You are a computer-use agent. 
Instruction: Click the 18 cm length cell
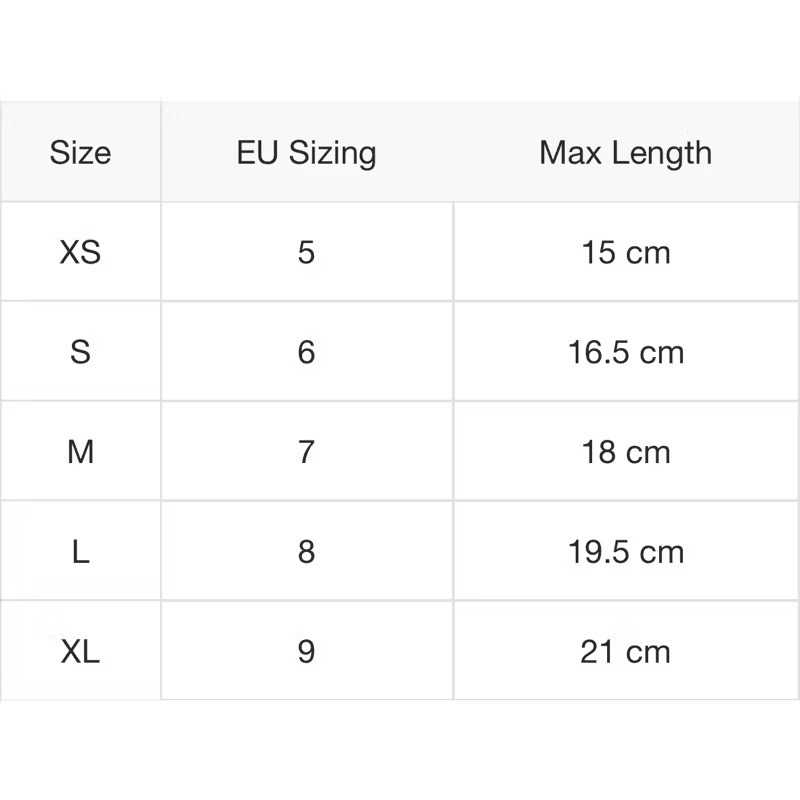coord(627,452)
